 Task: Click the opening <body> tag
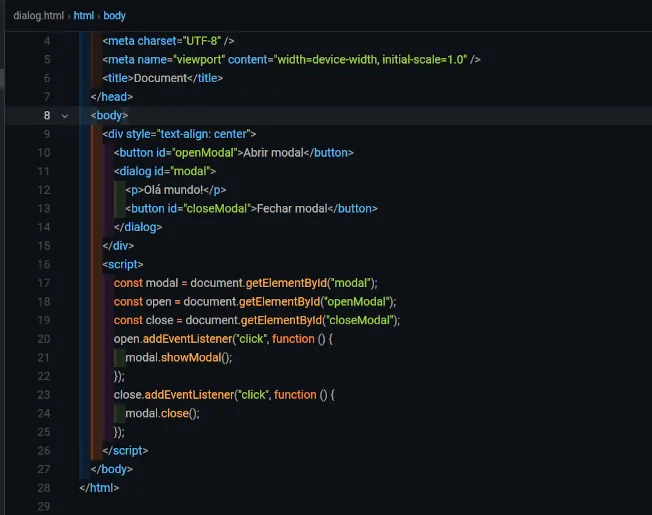[109, 115]
